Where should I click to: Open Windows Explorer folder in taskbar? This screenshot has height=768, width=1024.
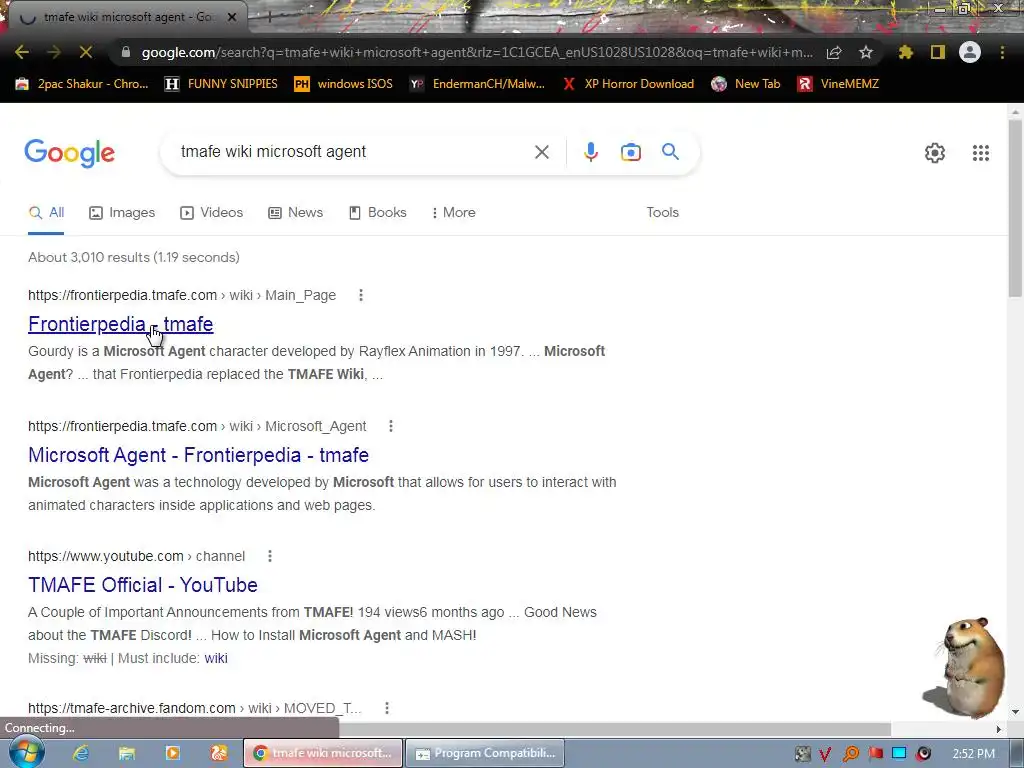pos(127,753)
